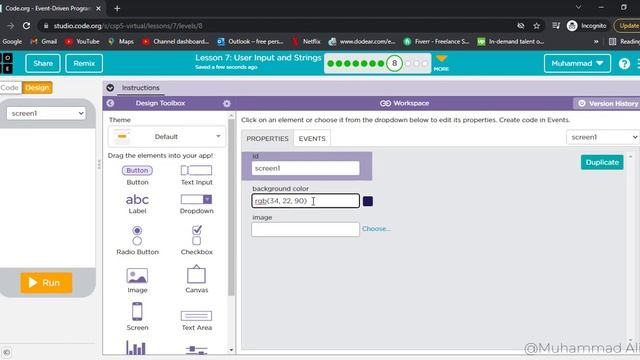Click the id input field
640x360 pixels.
pos(305,168)
